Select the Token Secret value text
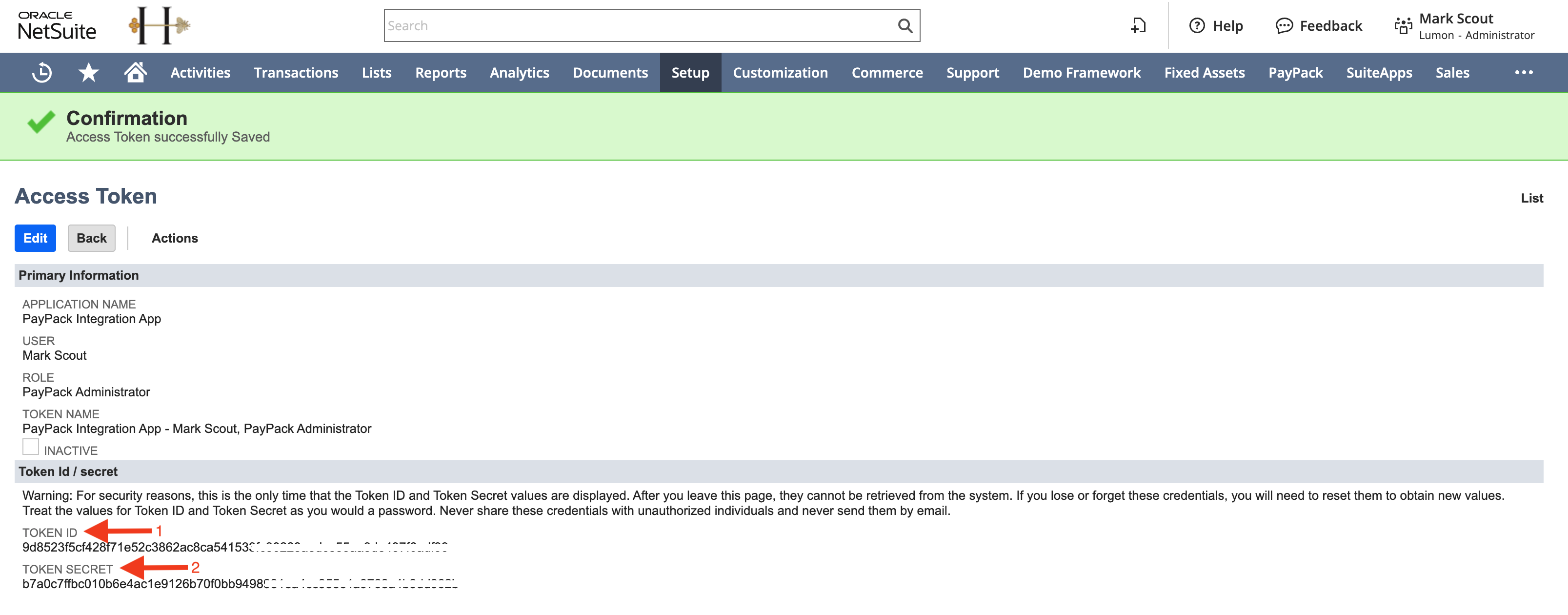1568x615 pixels. (240, 583)
